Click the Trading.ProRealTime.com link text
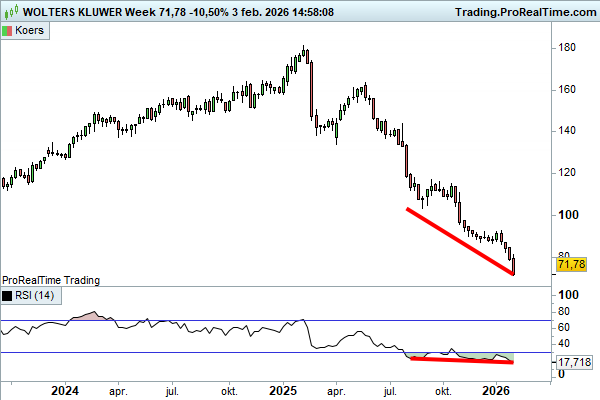600x400 pixels. (x=526, y=12)
